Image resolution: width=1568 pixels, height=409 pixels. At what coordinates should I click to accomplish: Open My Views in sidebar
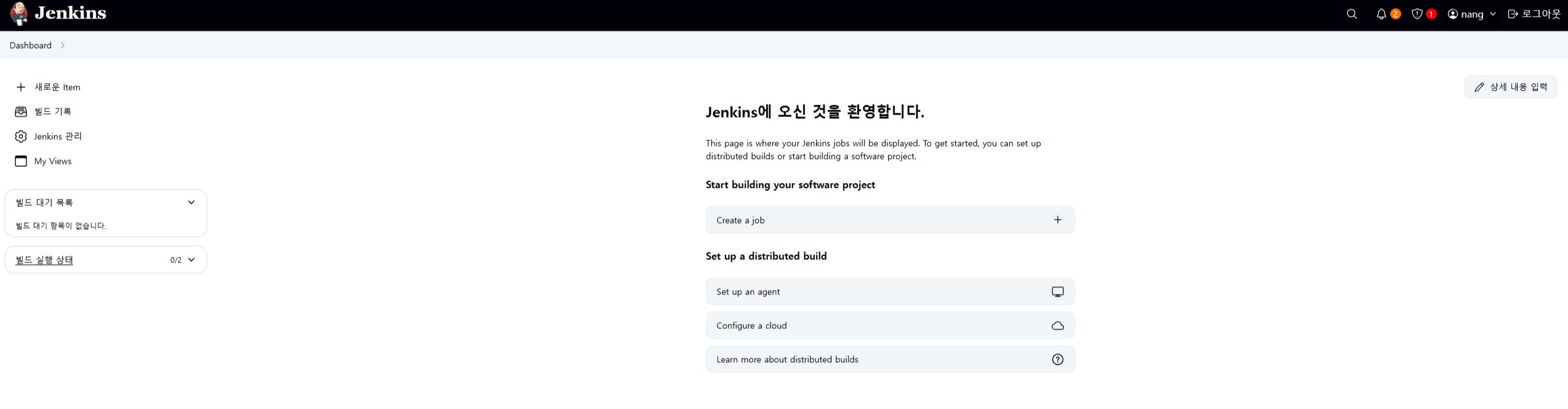[53, 161]
